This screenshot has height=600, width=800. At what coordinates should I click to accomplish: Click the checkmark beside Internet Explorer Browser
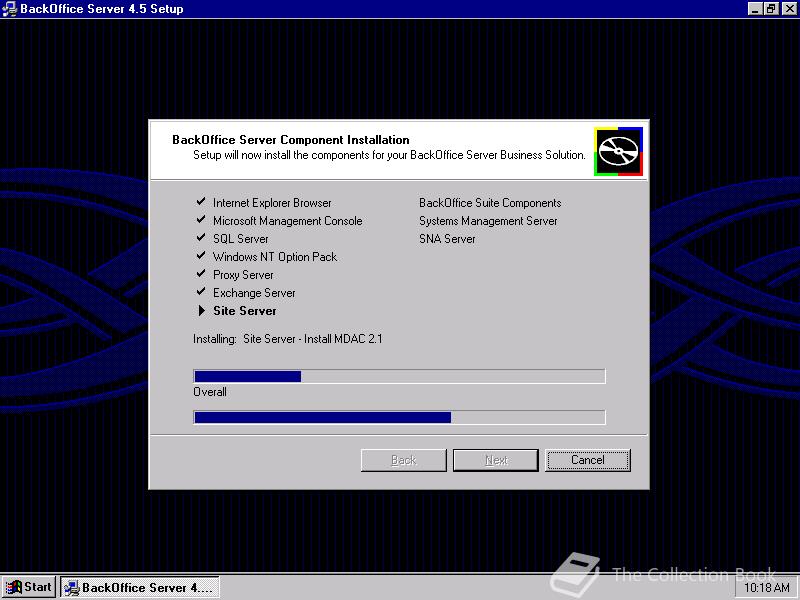tap(201, 202)
